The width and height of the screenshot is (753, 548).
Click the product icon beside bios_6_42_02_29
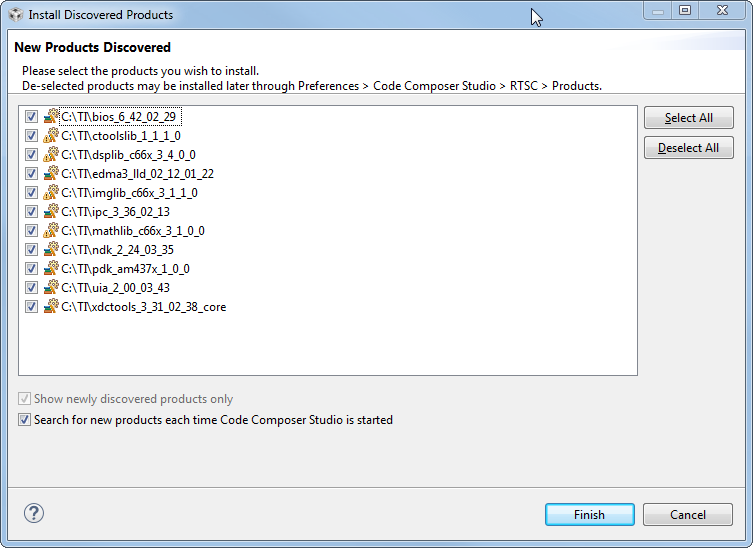(x=51, y=116)
